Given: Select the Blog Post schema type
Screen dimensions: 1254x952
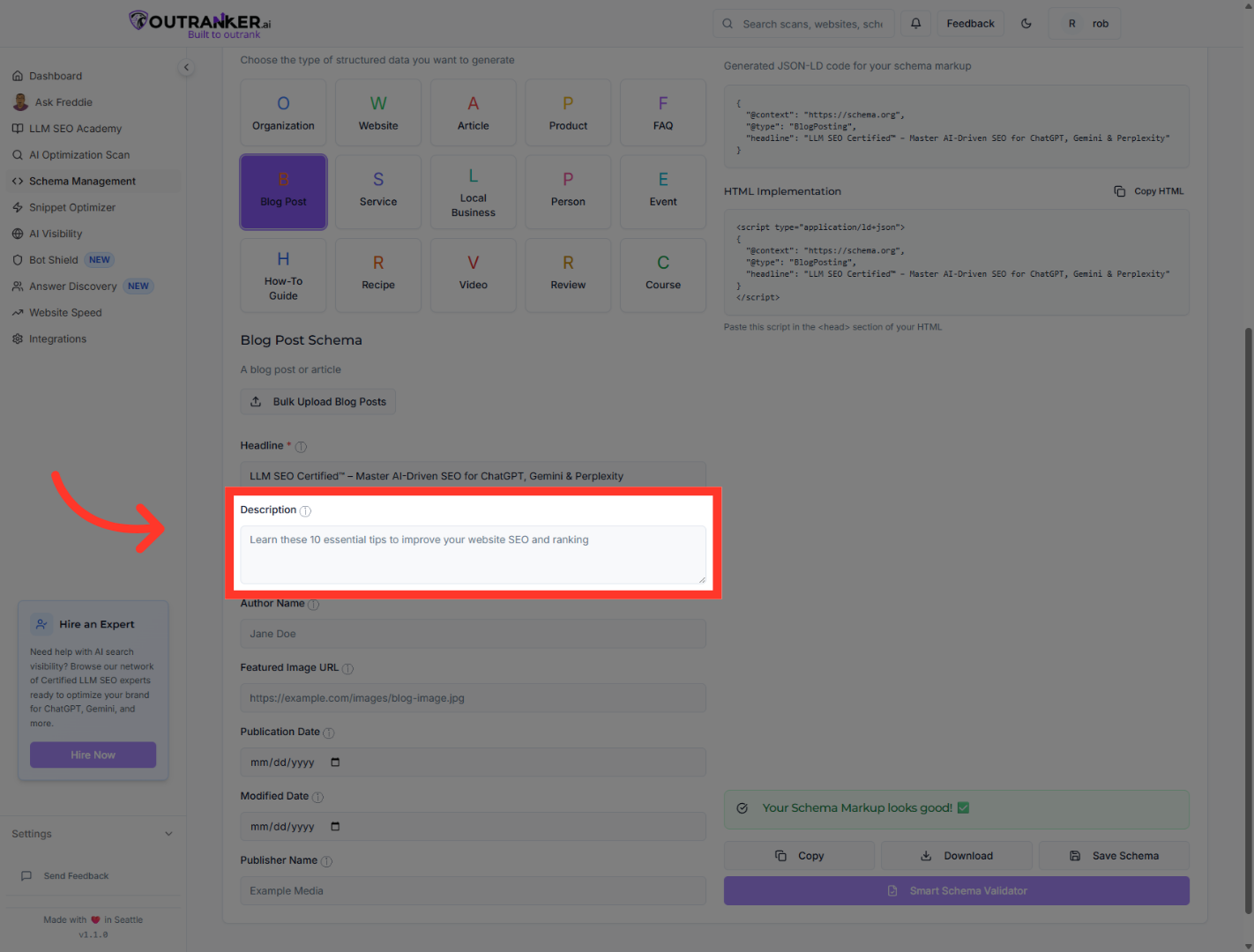Looking at the screenshot, I should tap(283, 192).
